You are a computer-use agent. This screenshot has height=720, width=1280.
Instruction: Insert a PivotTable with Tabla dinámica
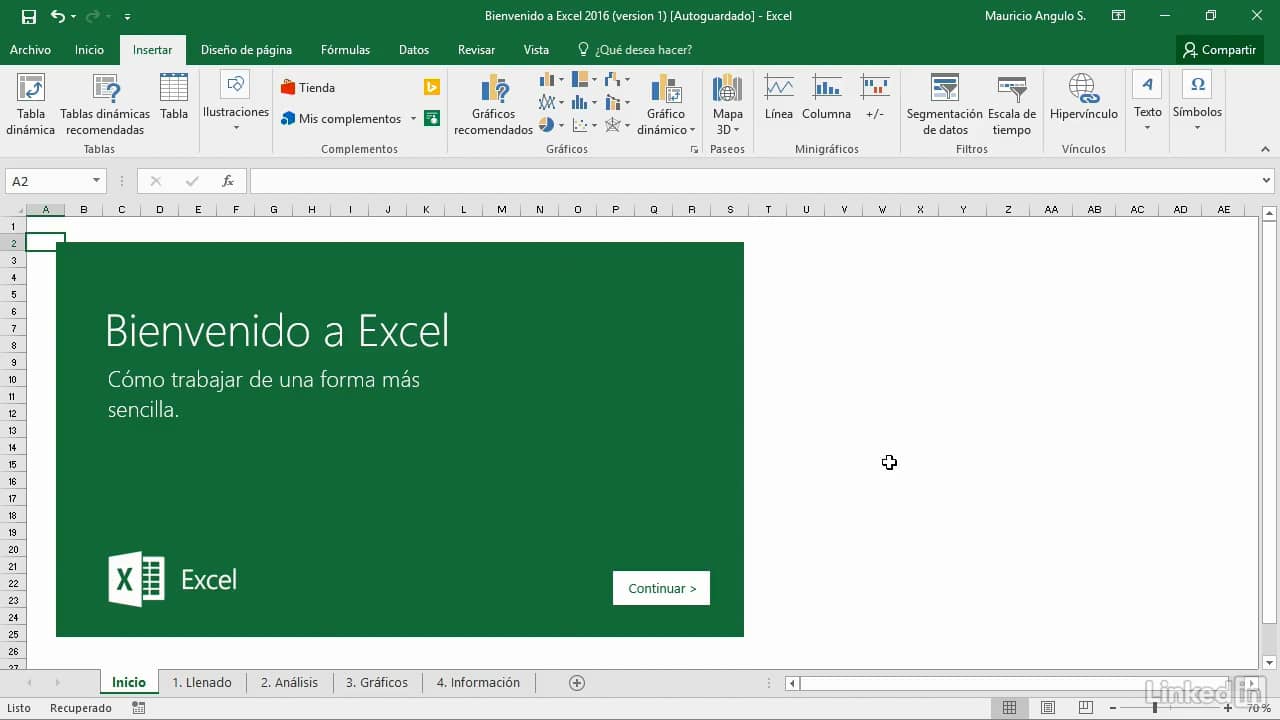pyautogui.click(x=31, y=104)
